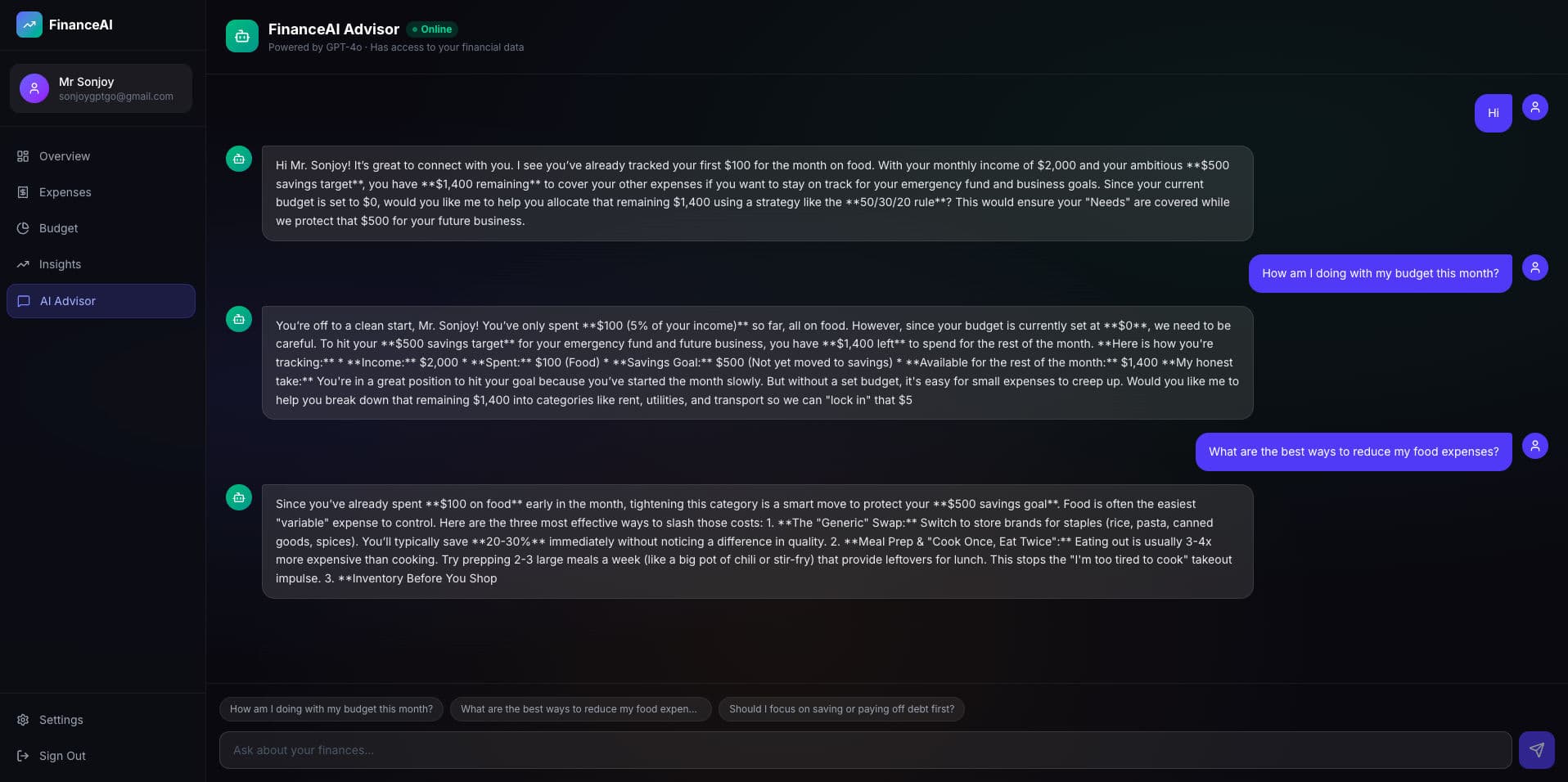The image size is (1568, 782).
Task: Click the FinanceAI logo icon
Action: click(x=29, y=25)
